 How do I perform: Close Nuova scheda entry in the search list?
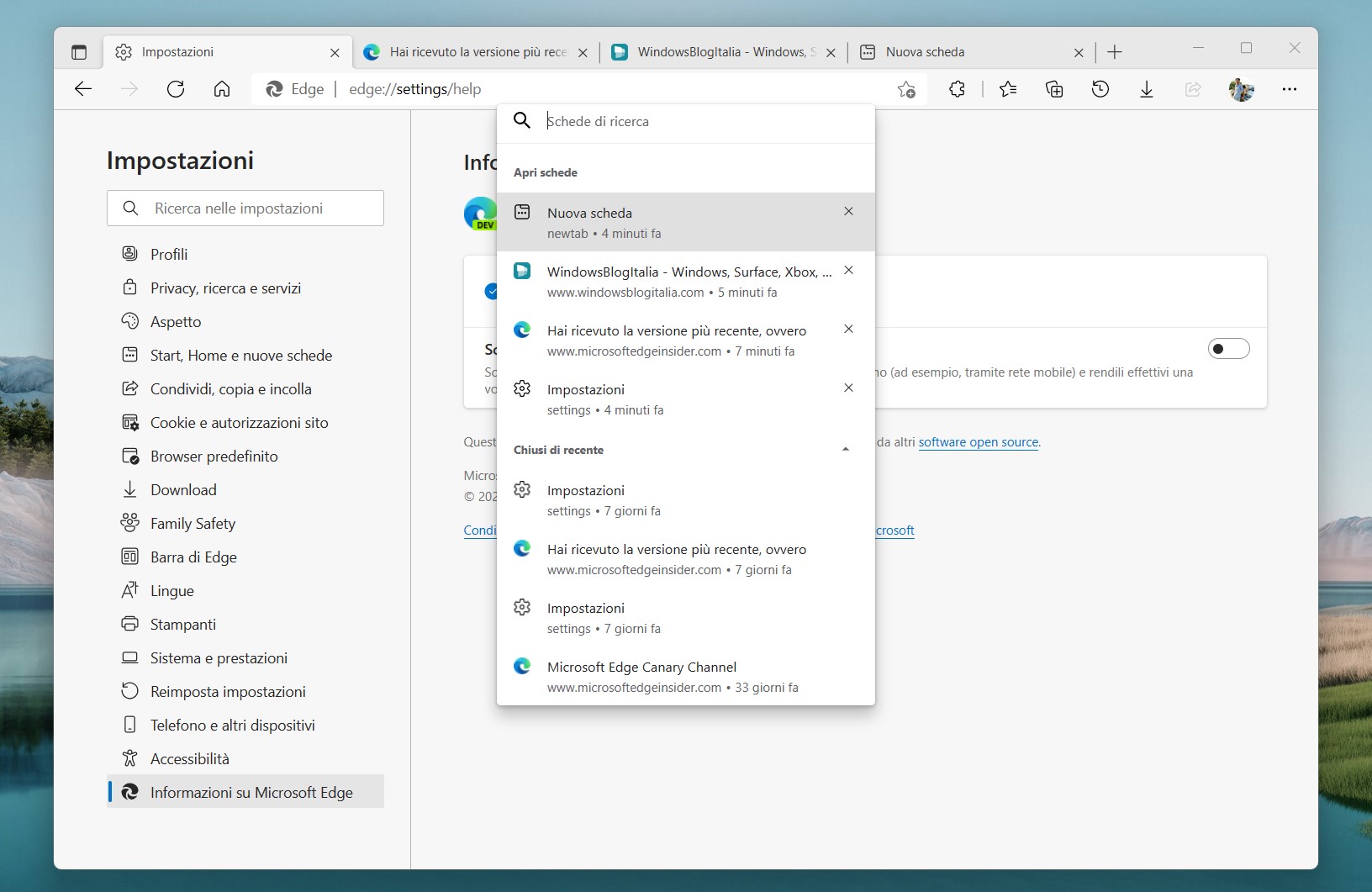coord(848,212)
